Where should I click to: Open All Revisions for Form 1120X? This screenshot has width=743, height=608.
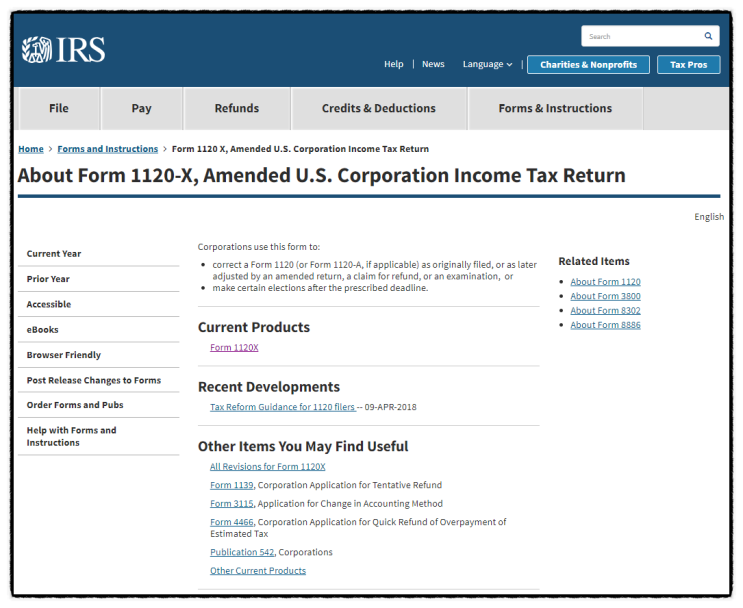pyautogui.click(x=268, y=466)
